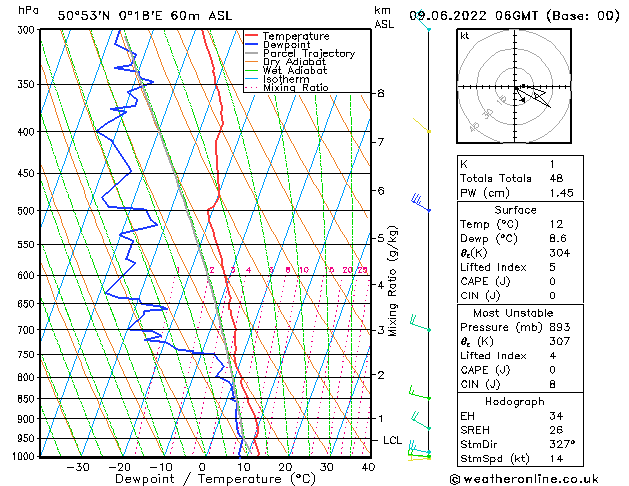Viewport: 629px width, 486px height.
Task: Click the 'EH' value 34
Action: click(556, 416)
